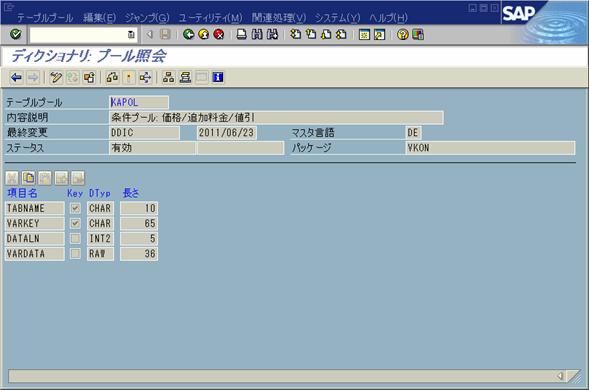Click the Copy icon above field table

29,178
